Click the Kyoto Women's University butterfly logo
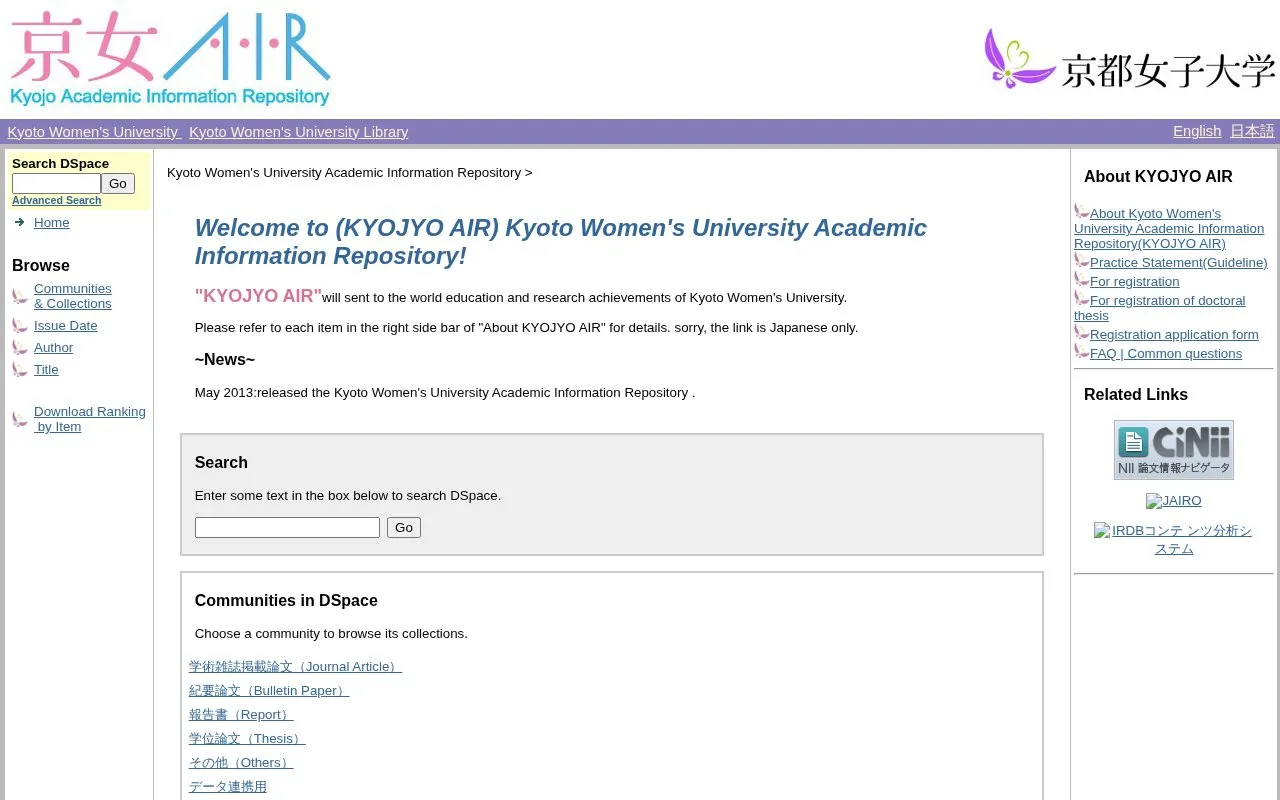Image resolution: width=1280 pixels, height=800 pixels. pos(1130,59)
